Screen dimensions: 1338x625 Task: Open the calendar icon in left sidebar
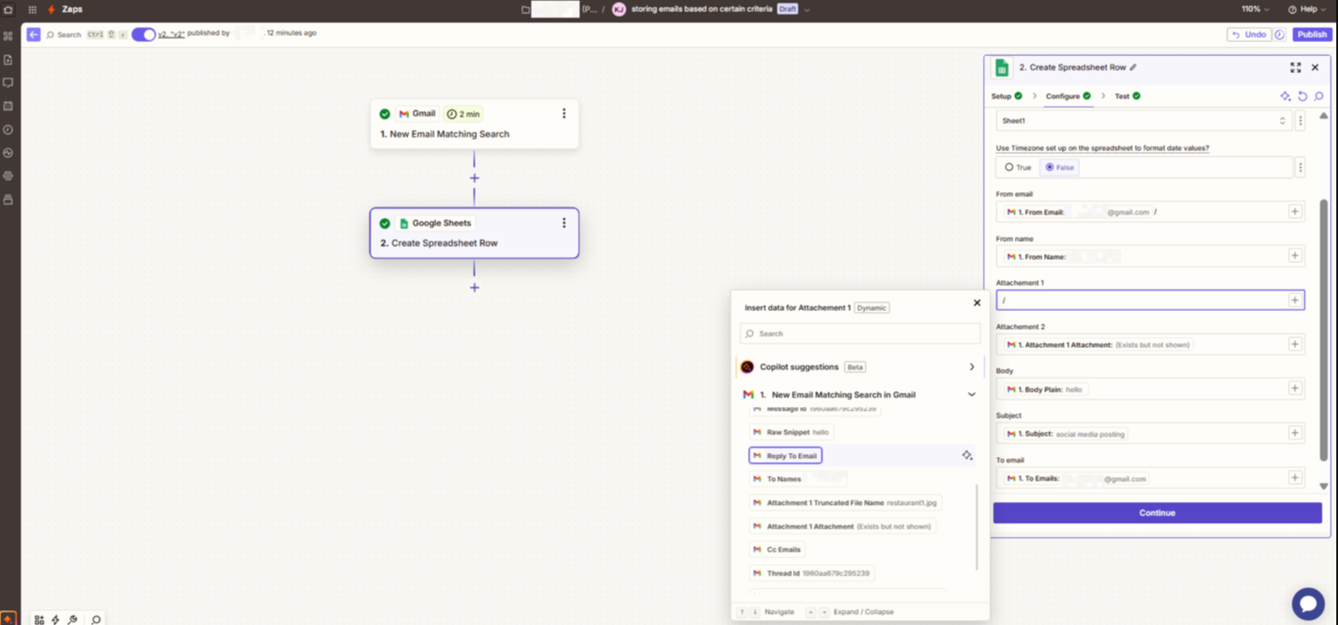coord(8,106)
